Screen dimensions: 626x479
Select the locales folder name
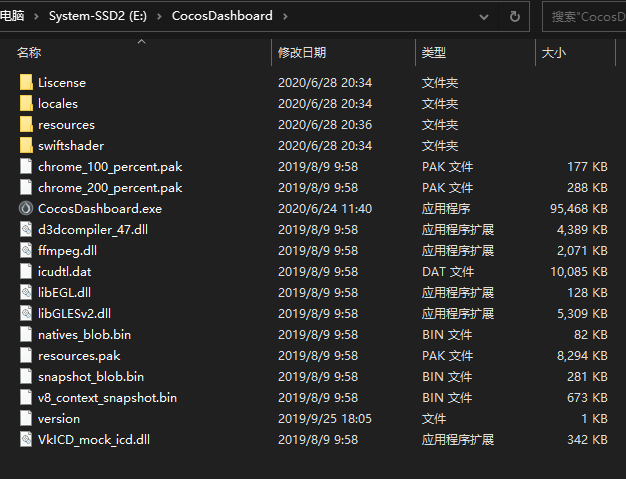coord(58,104)
